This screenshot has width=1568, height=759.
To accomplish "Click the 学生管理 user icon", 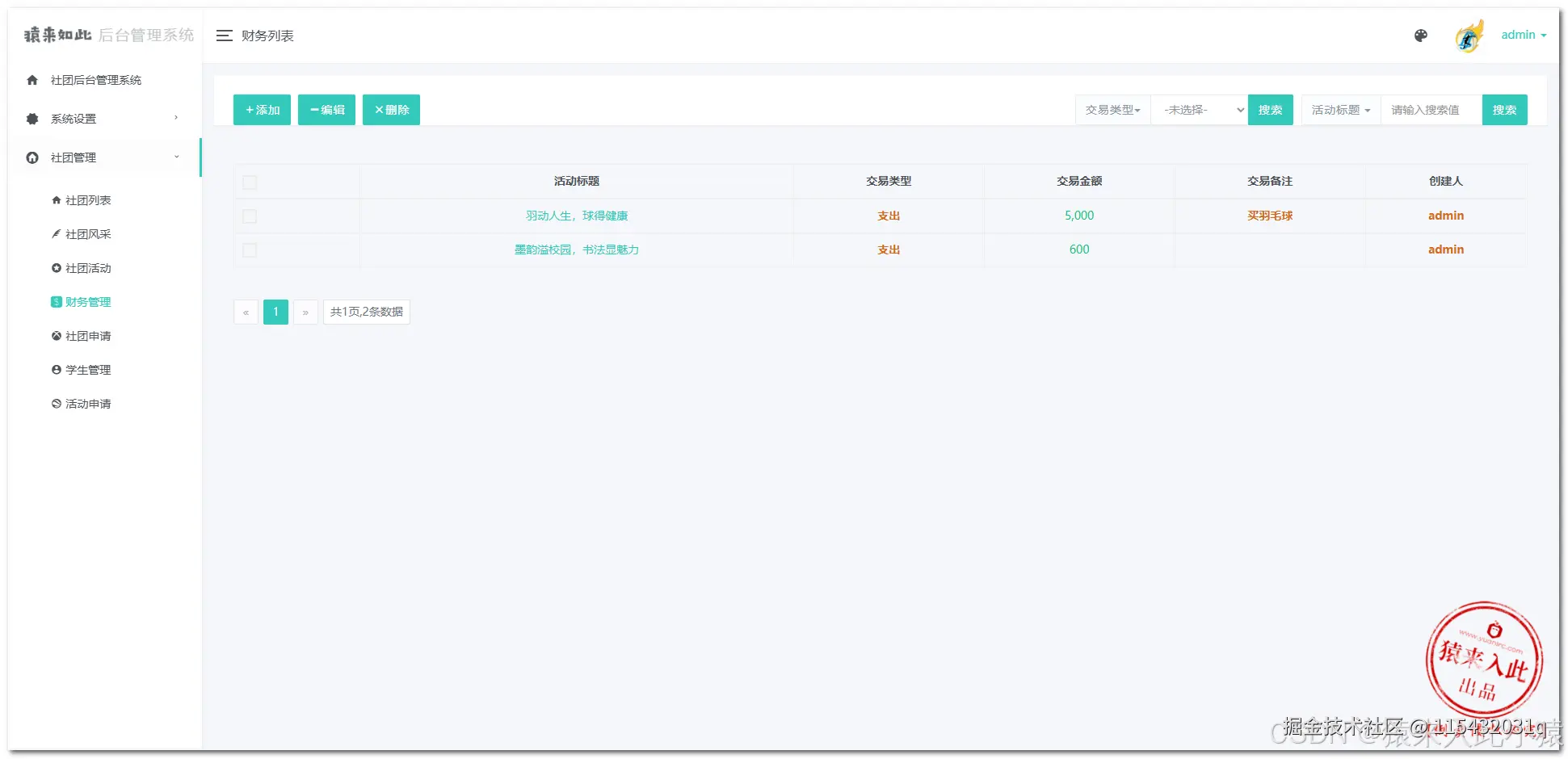I will coord(57,370).
